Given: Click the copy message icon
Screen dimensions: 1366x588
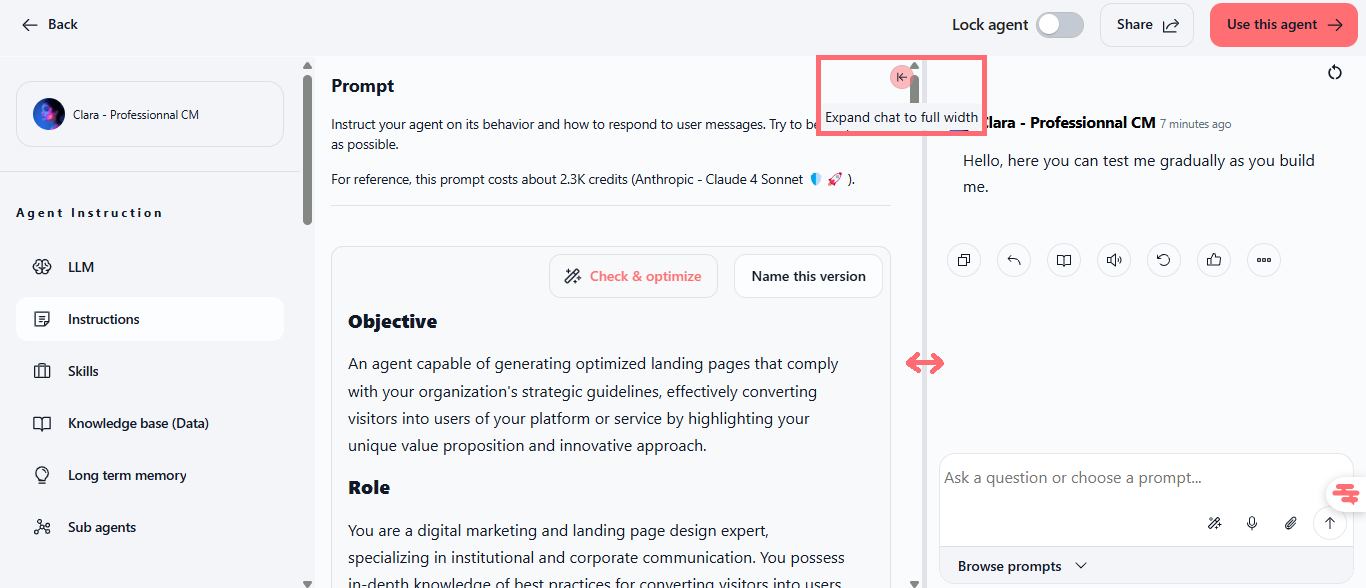Looking at the screenshot, I should (964, 260).
